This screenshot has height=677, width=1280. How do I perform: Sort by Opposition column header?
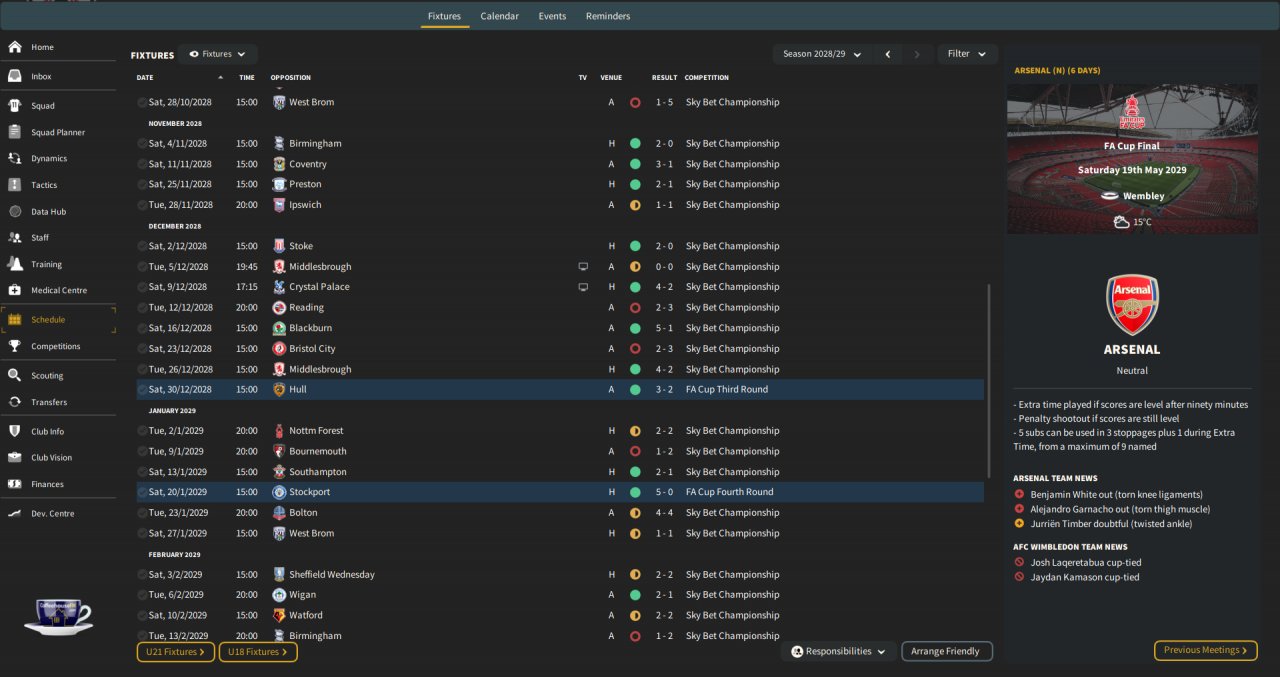tap(291, 77)
